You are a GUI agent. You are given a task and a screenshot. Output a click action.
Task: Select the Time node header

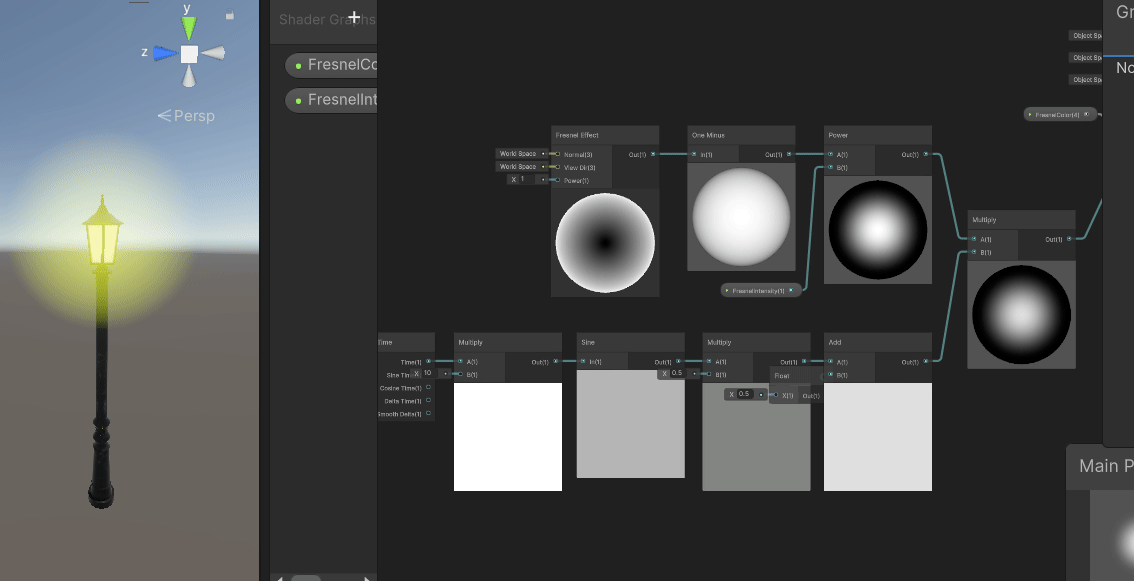pyautogui.click(x=406, y=342)
